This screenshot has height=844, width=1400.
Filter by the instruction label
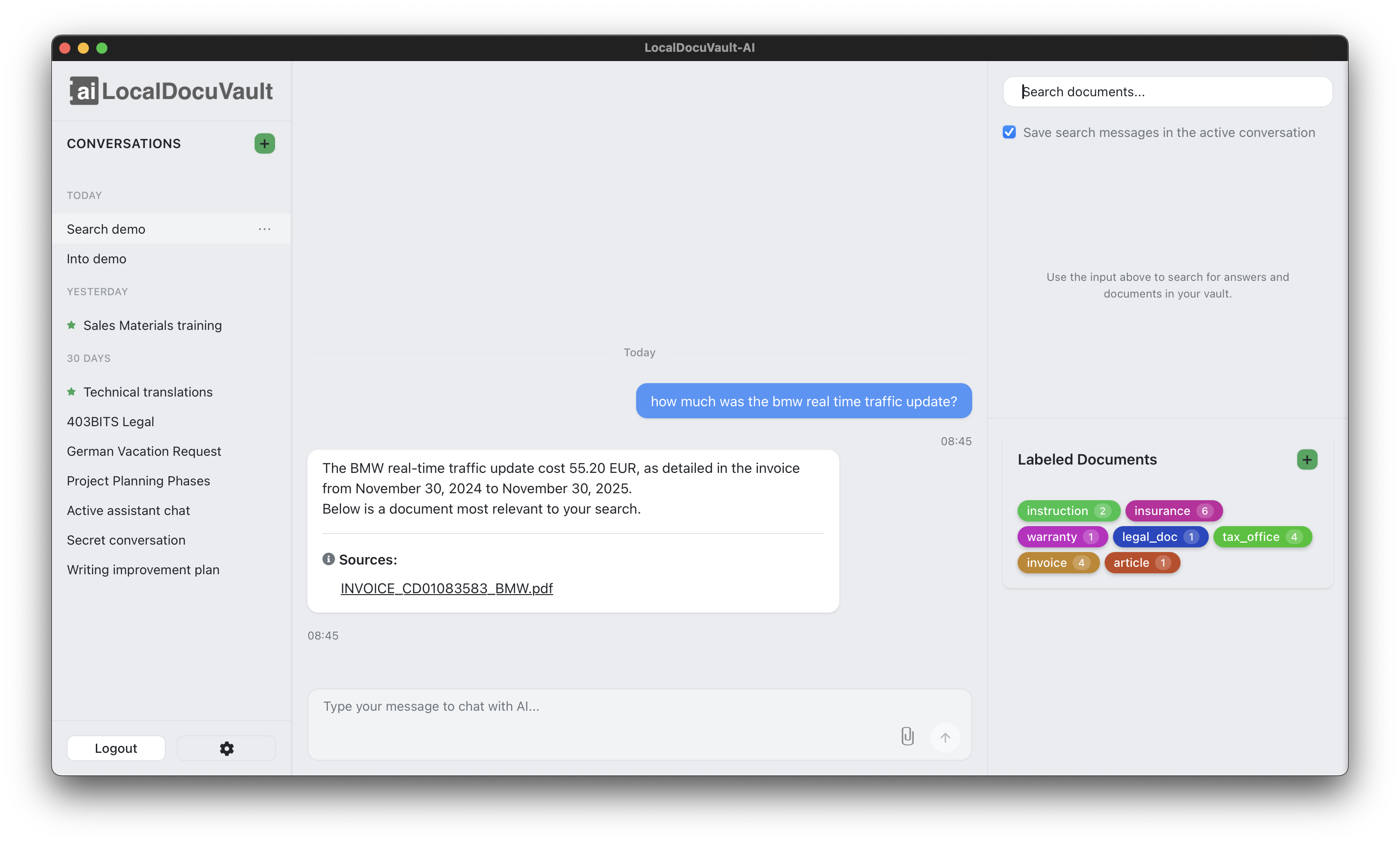(x=1068, y=510)
